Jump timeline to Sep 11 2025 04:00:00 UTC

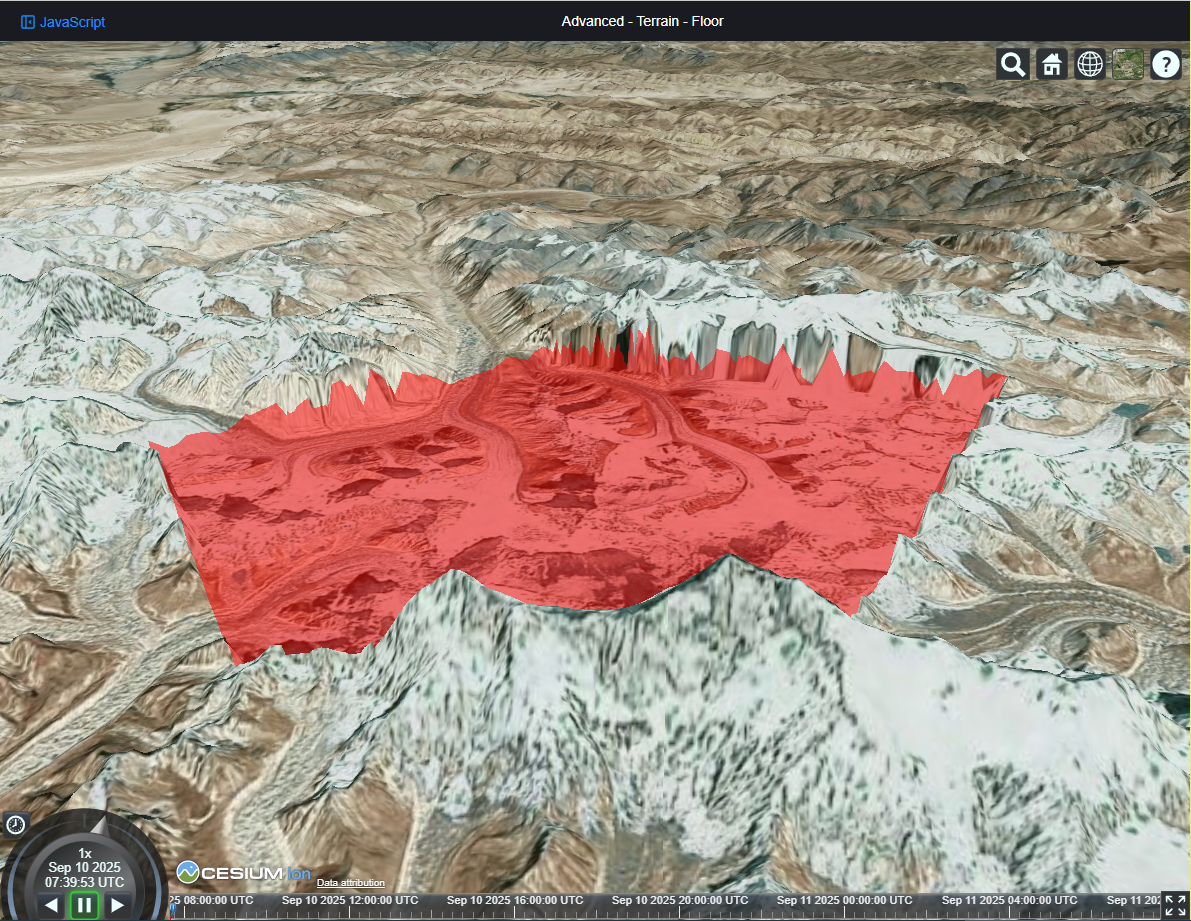[1009, 900]
